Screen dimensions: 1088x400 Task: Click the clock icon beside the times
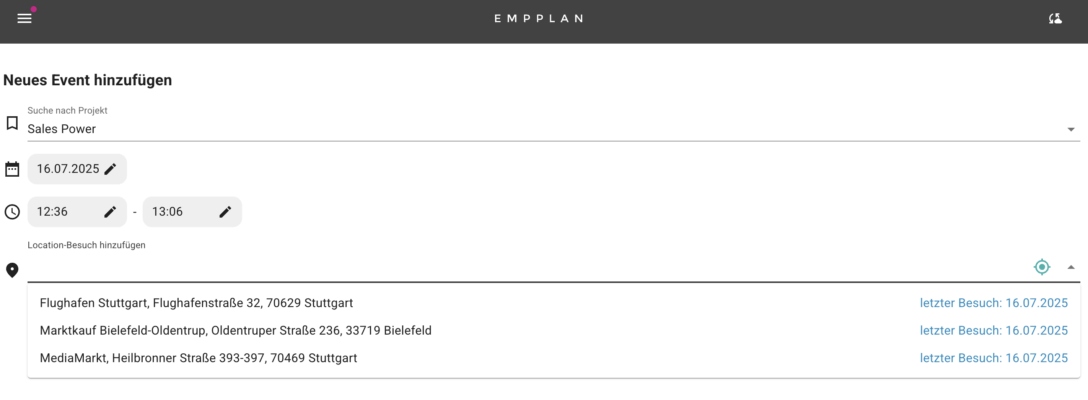(12, 212)
